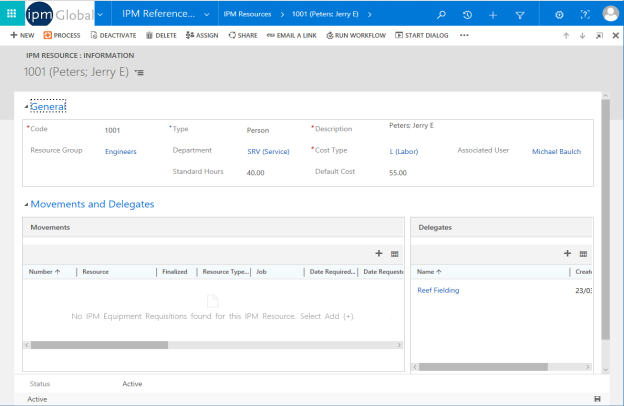Collapse the General section

click(26, 106)
